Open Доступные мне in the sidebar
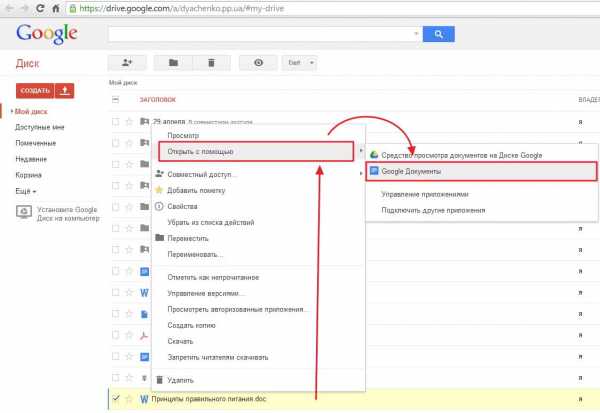Screen dimensions: 600x413 click(x=40, y=127)
